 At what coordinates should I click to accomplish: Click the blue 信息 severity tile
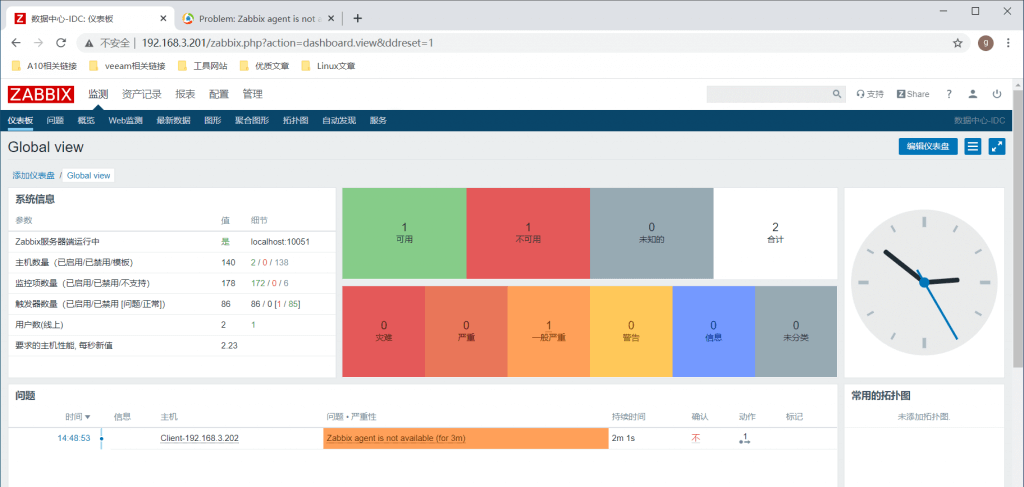tap(713, 331)
